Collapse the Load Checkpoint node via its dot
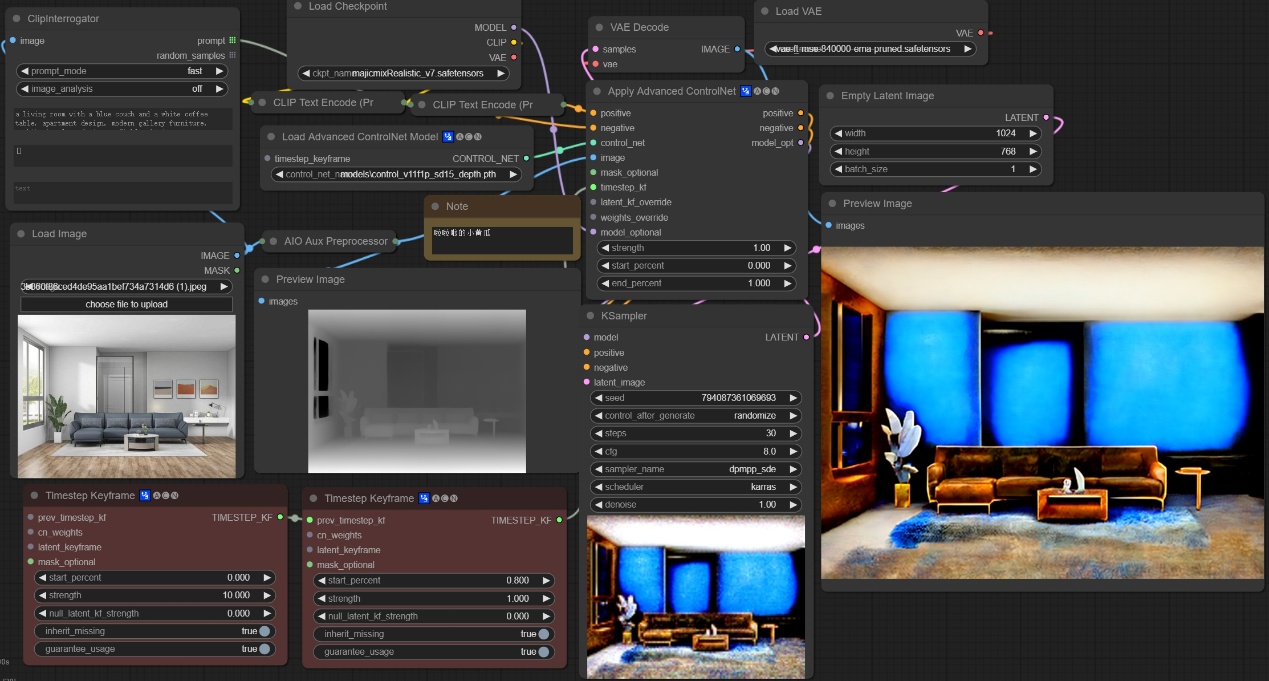The width and height of the screenshot is (1269, 681). tap(298, 6)
